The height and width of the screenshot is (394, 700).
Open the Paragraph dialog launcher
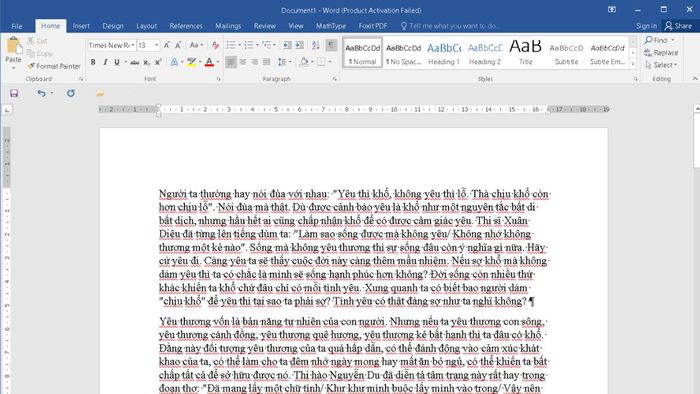tap(335, 79)
